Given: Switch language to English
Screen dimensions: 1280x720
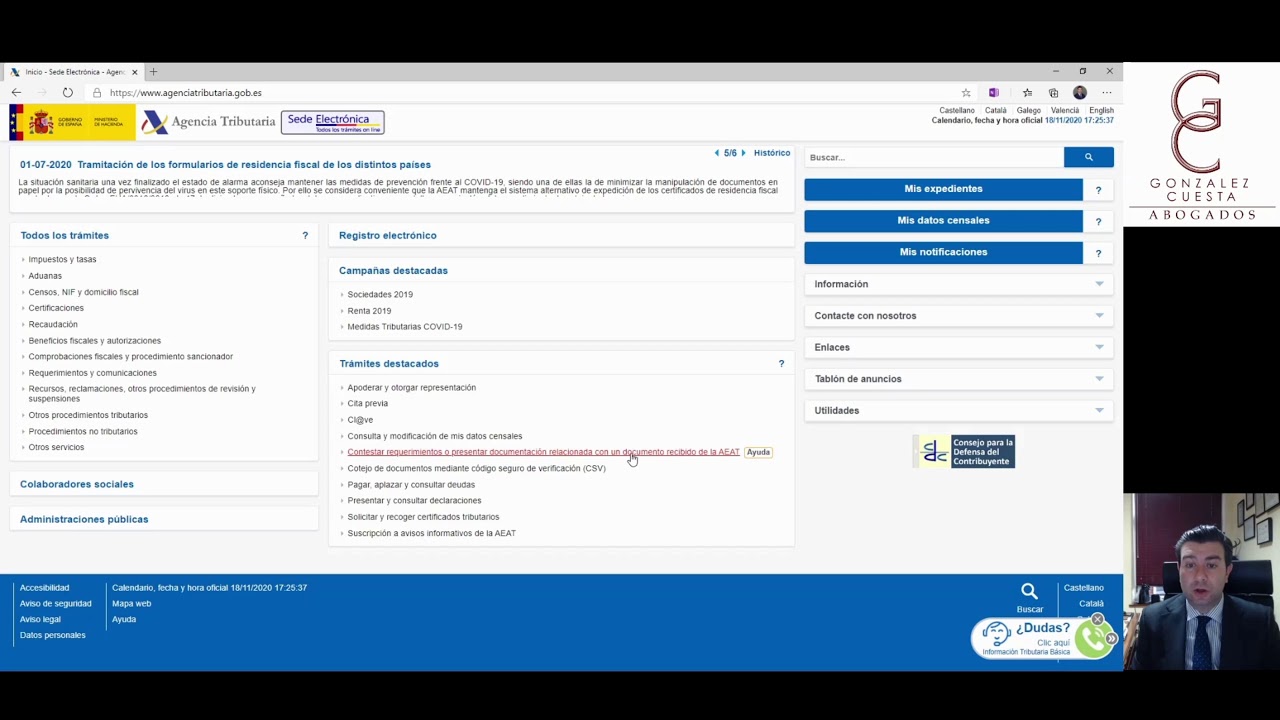Looking at the screenshot, I should 1101,110.
